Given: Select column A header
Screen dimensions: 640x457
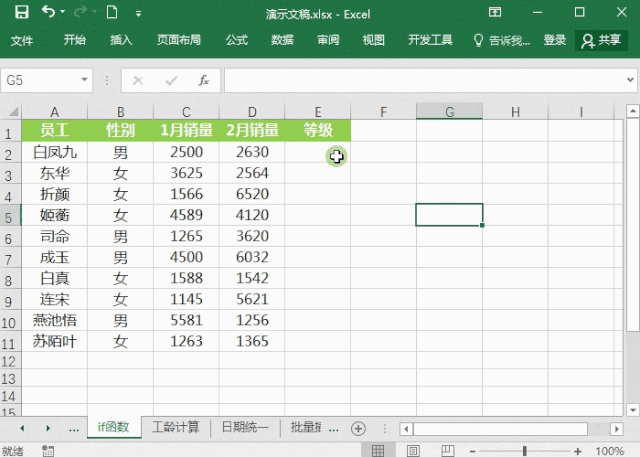Looking at the screenshot, I should pos(54,112).
